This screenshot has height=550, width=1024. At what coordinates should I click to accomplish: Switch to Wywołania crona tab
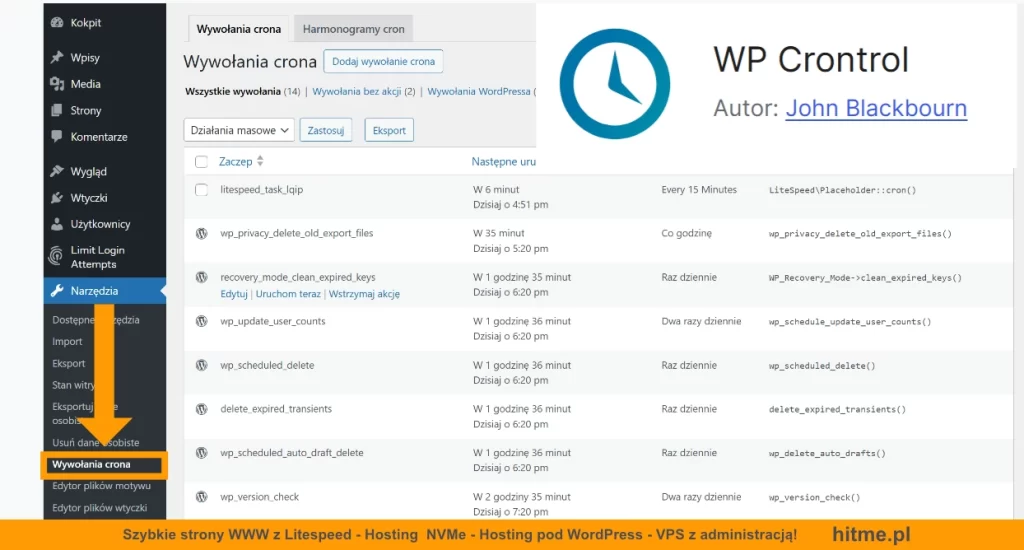coord(238,29)
